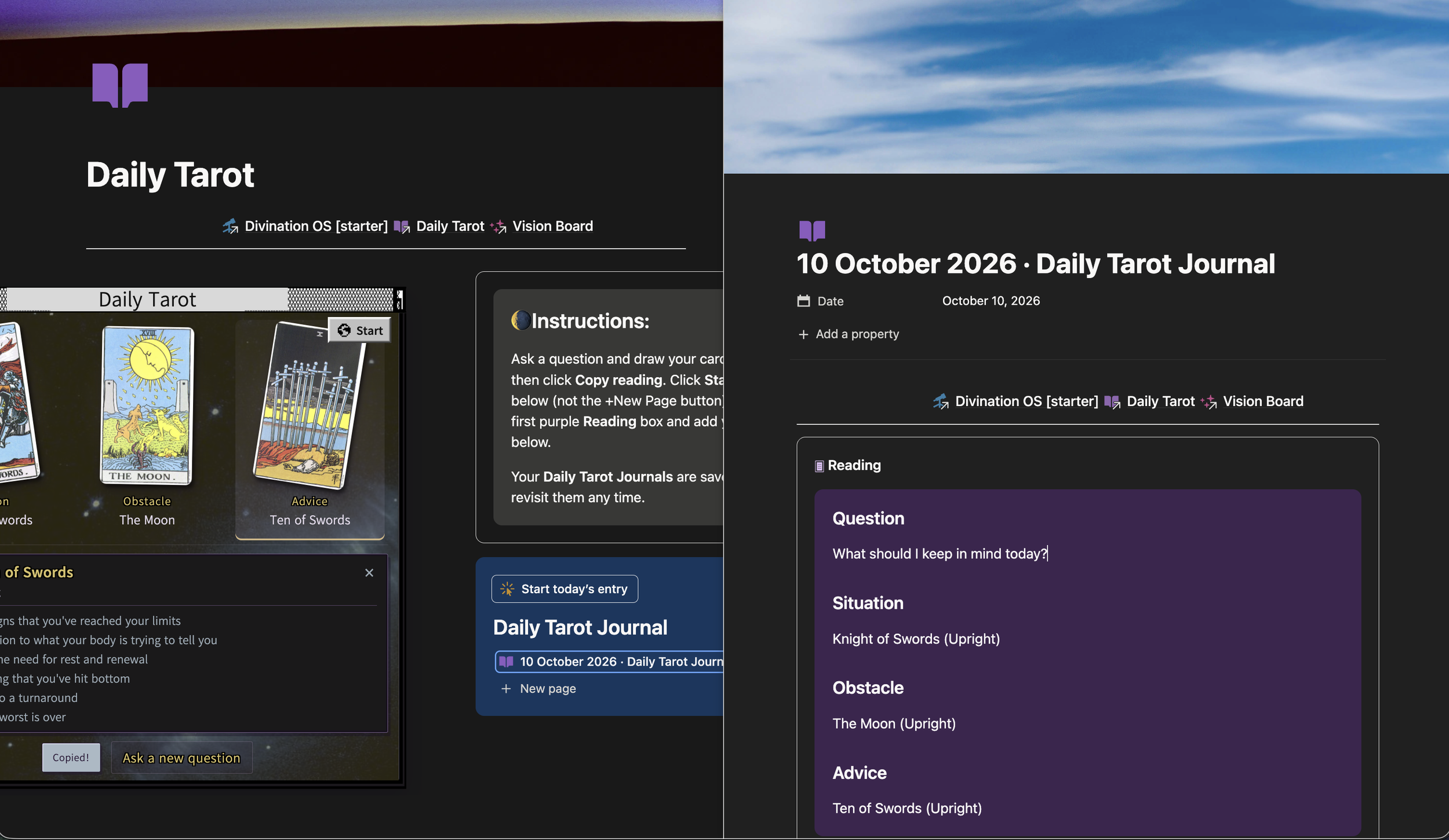Viewport: 1449px width, 840px height.
Task: Click the calendar icon next to Date
Action: point(803,301)
